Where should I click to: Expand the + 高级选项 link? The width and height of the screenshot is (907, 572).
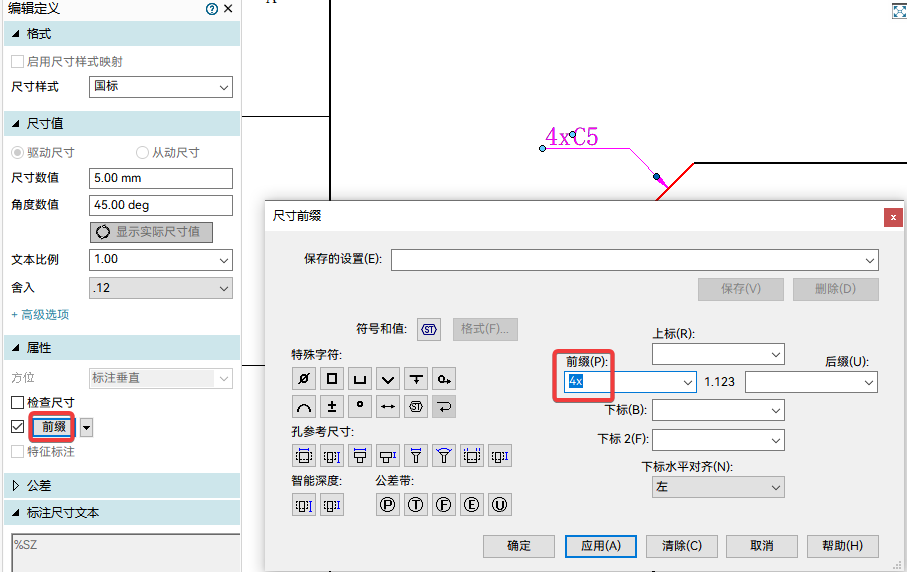click(x=40, y=315)
